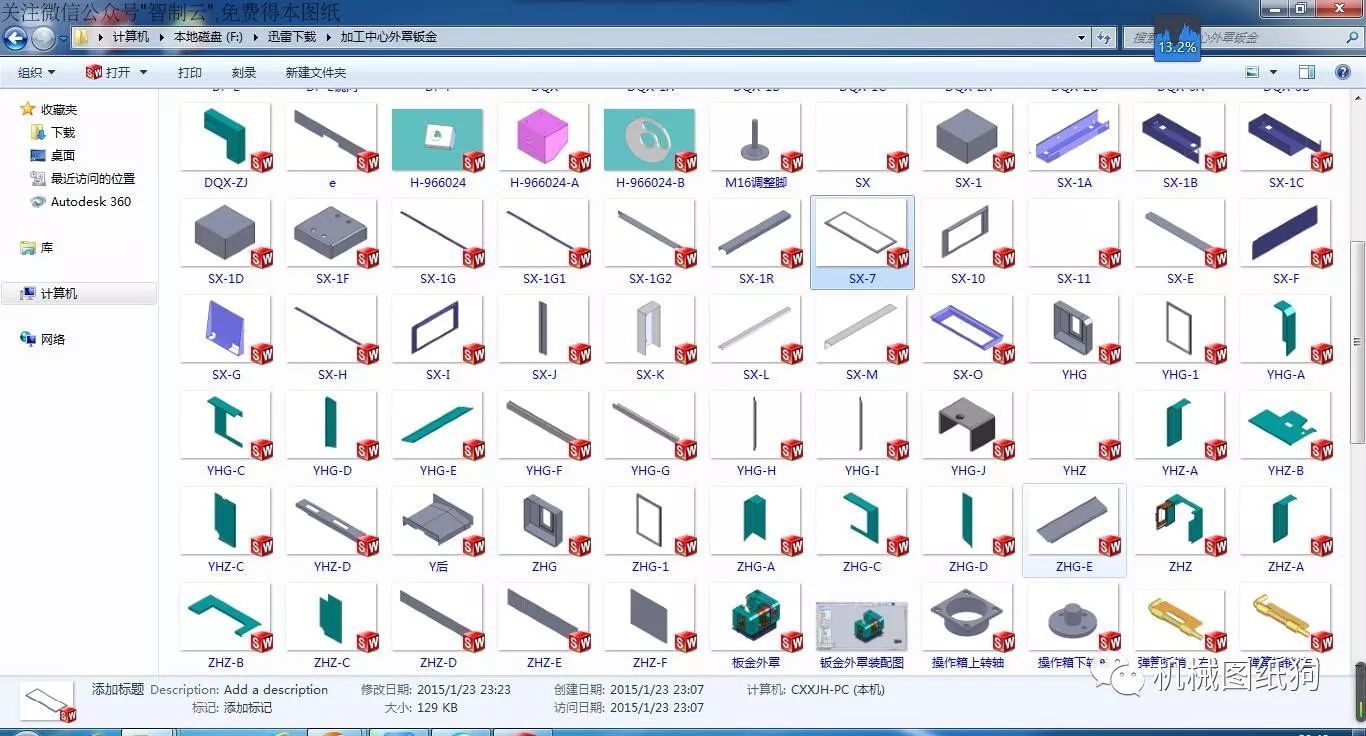This screenshot has width=1366, height=736.
Task: Expand the change view options arrow
Action: click(1273, 72)
